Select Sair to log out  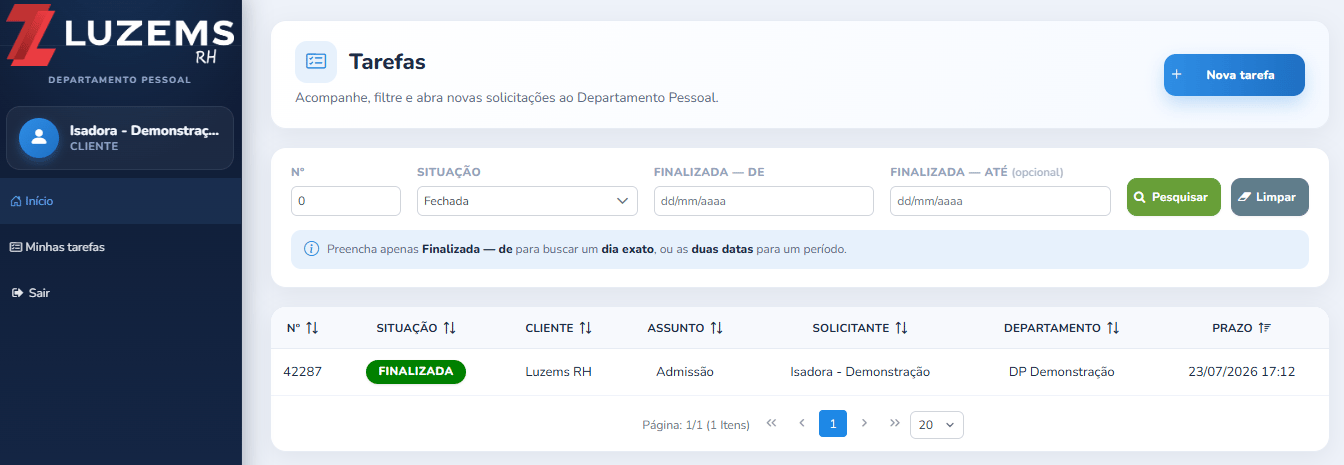tap(121, 293)
